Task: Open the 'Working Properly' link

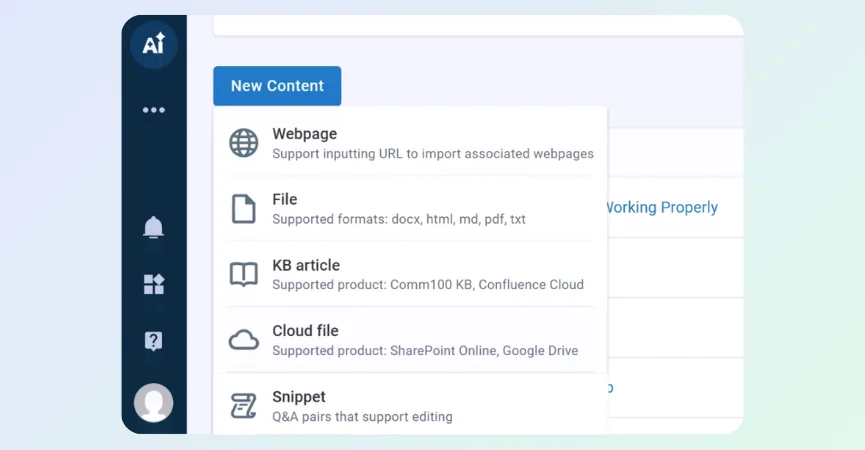Action: pos(661,208)
